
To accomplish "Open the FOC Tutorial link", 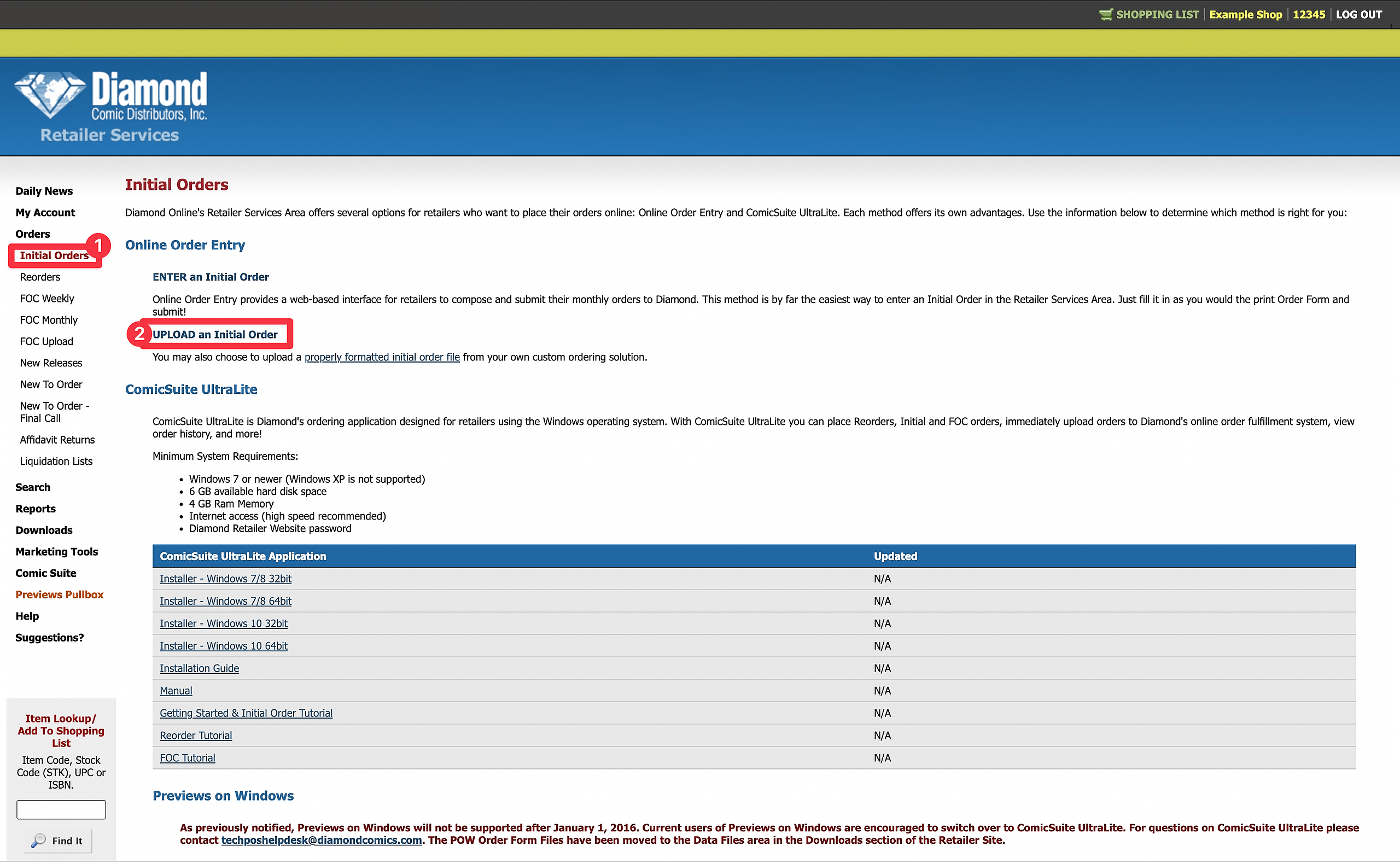I will (x=187, y=758).
